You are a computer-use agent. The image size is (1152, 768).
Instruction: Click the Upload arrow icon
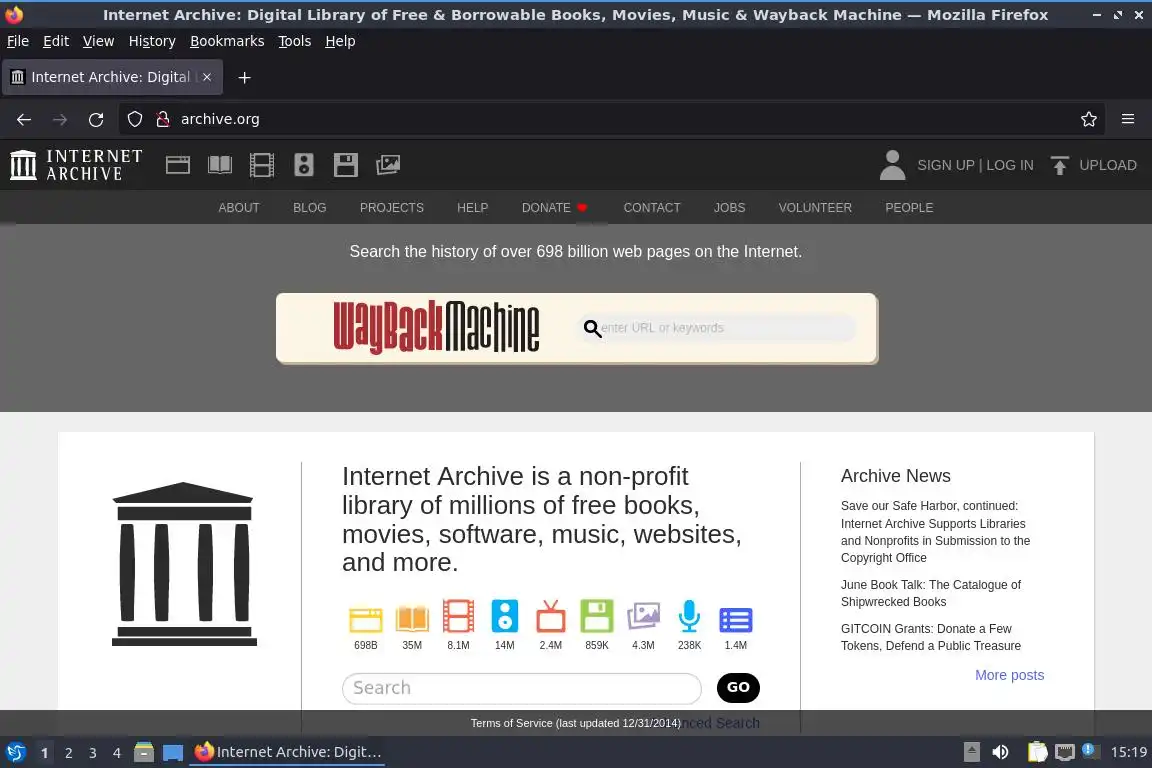[x=1059, y=165]
